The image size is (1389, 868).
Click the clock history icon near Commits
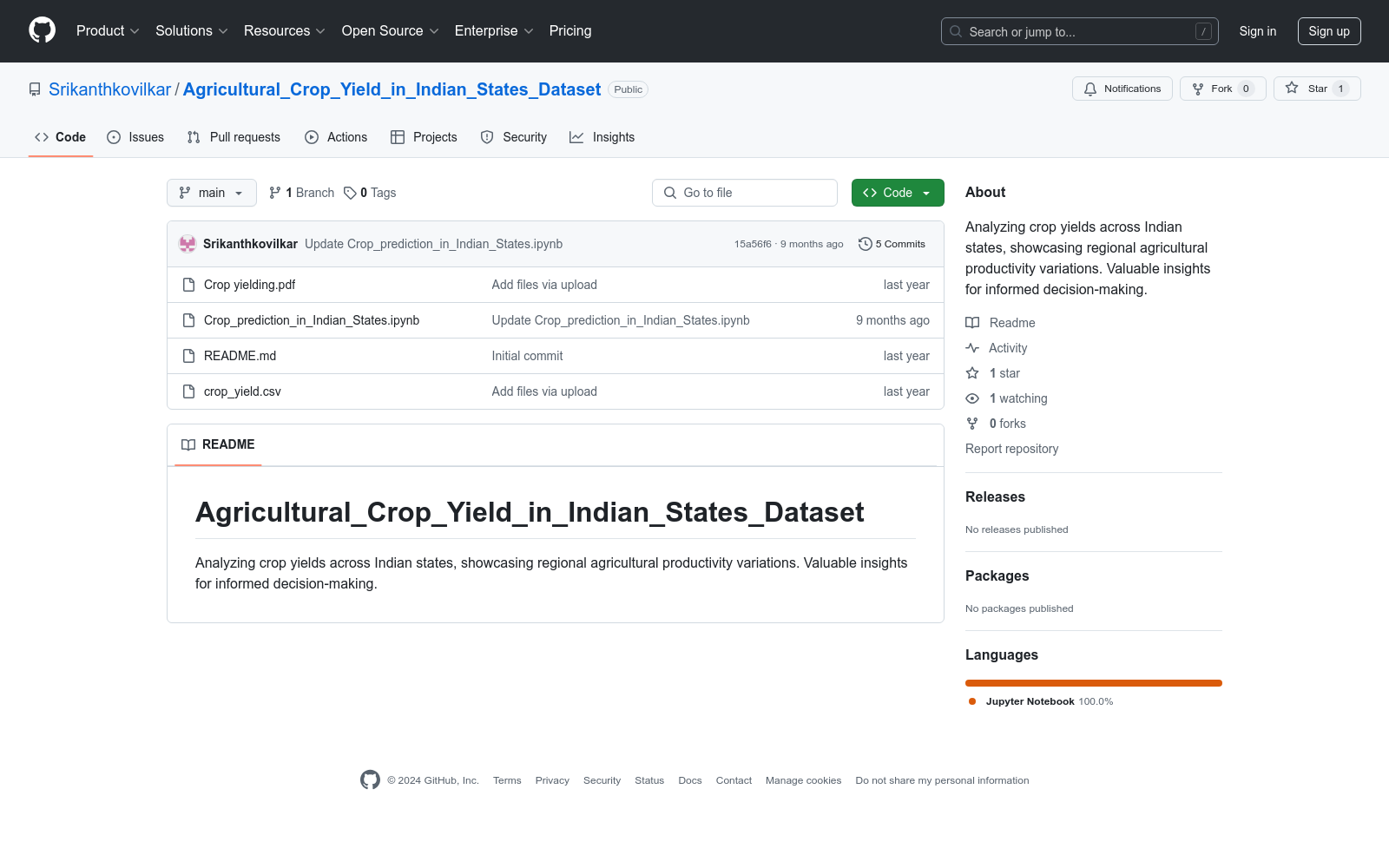865,244
